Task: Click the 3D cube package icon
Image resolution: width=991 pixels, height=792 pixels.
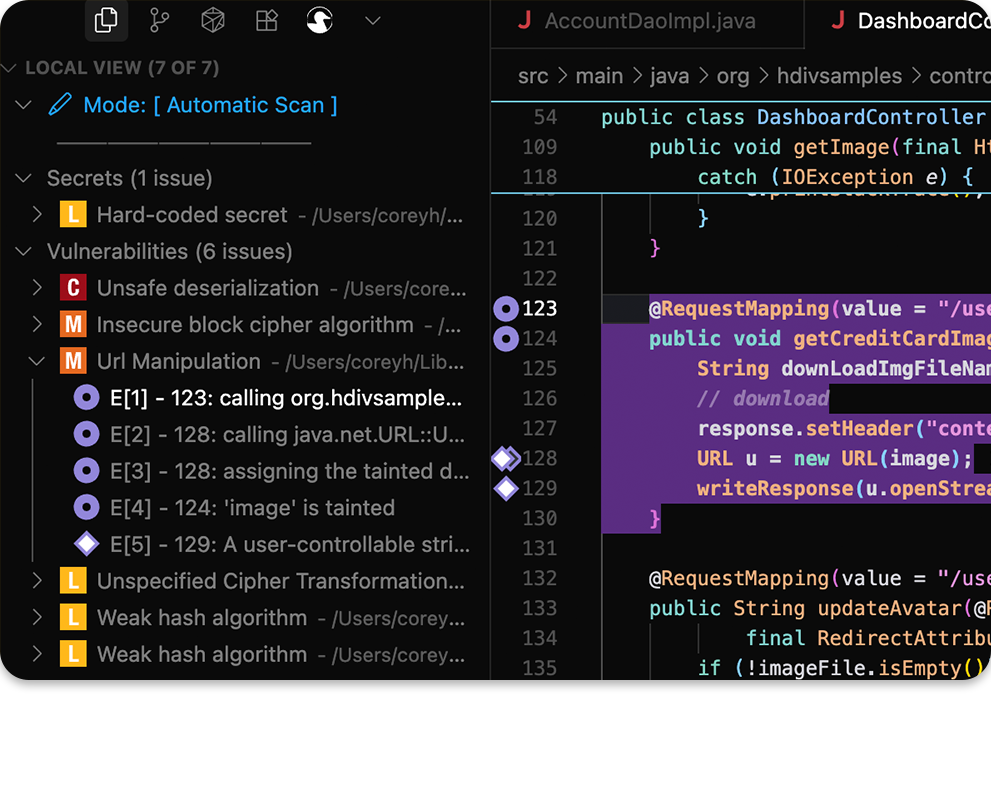Action: [213, 20]
